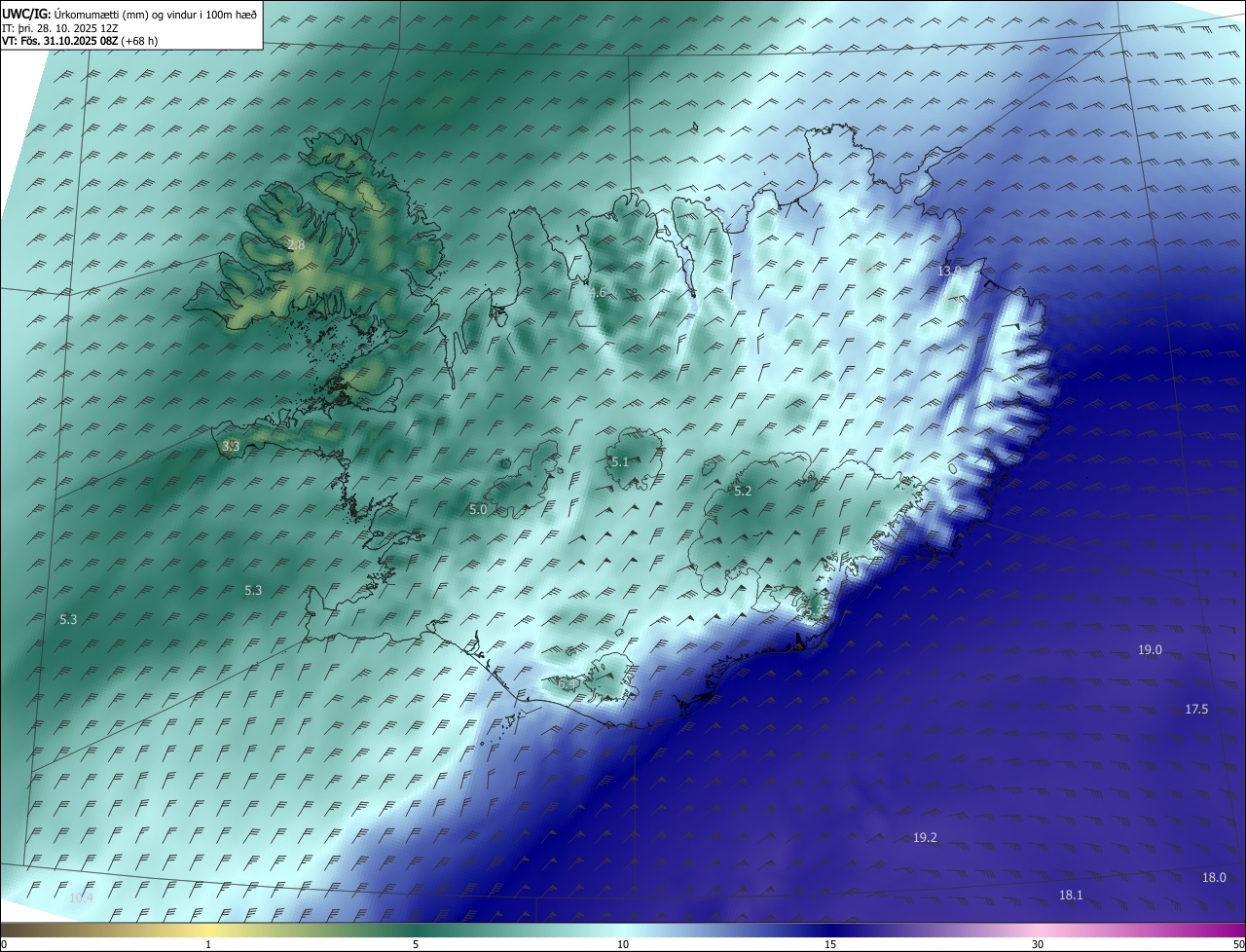Click the "0" tick label on the color scale

[4, 944]
